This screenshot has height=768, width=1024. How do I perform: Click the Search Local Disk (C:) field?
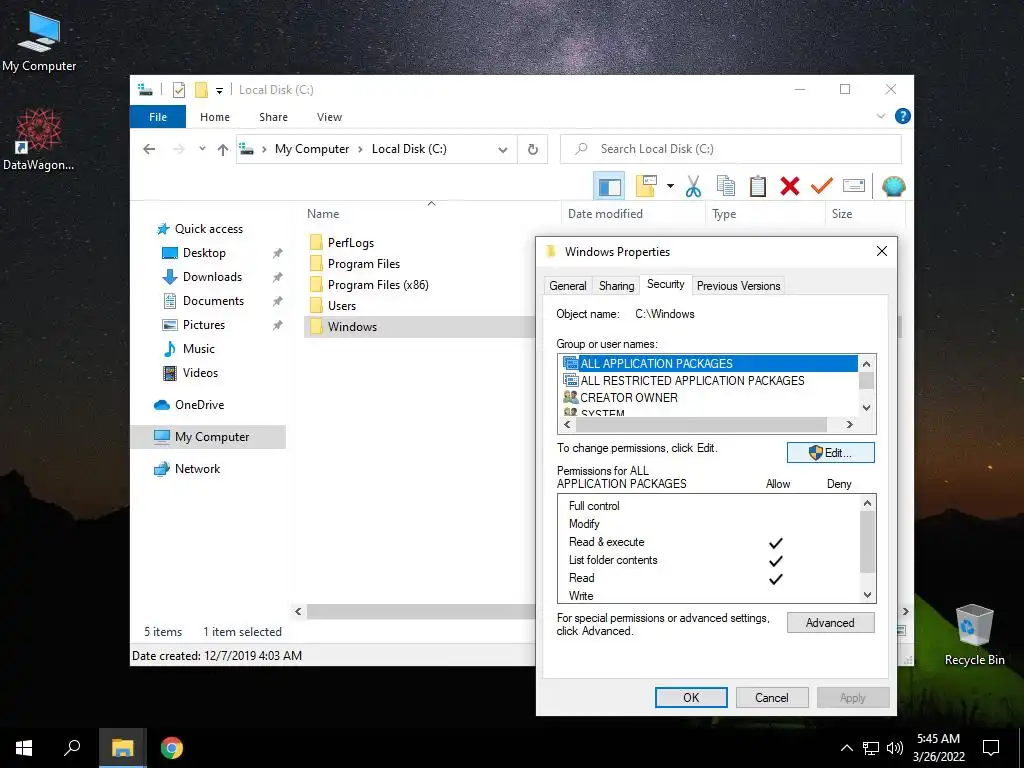pos(731,149)
